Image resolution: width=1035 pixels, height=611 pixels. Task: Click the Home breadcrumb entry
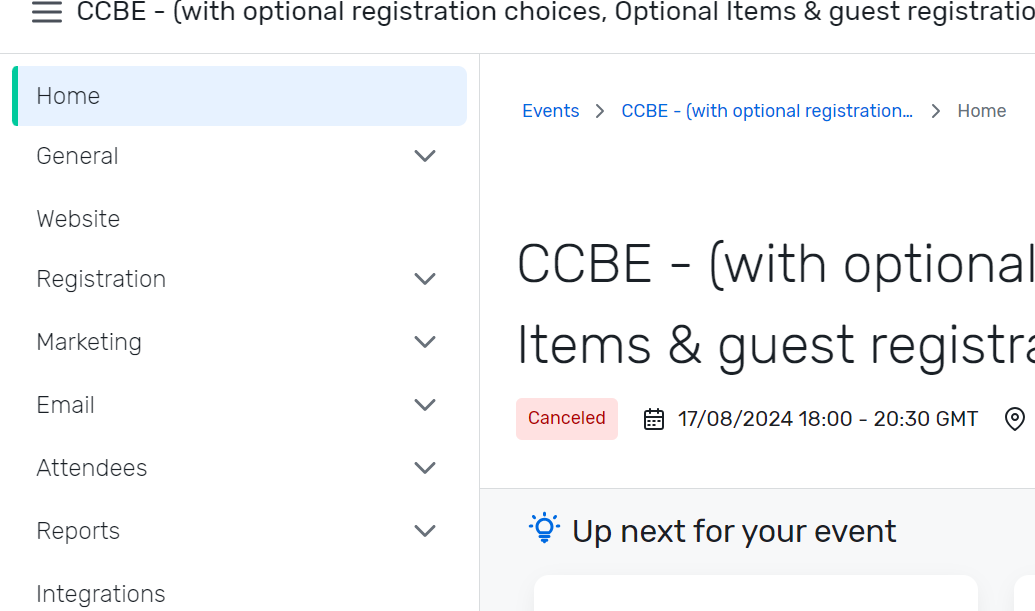(x=981, y=110)
